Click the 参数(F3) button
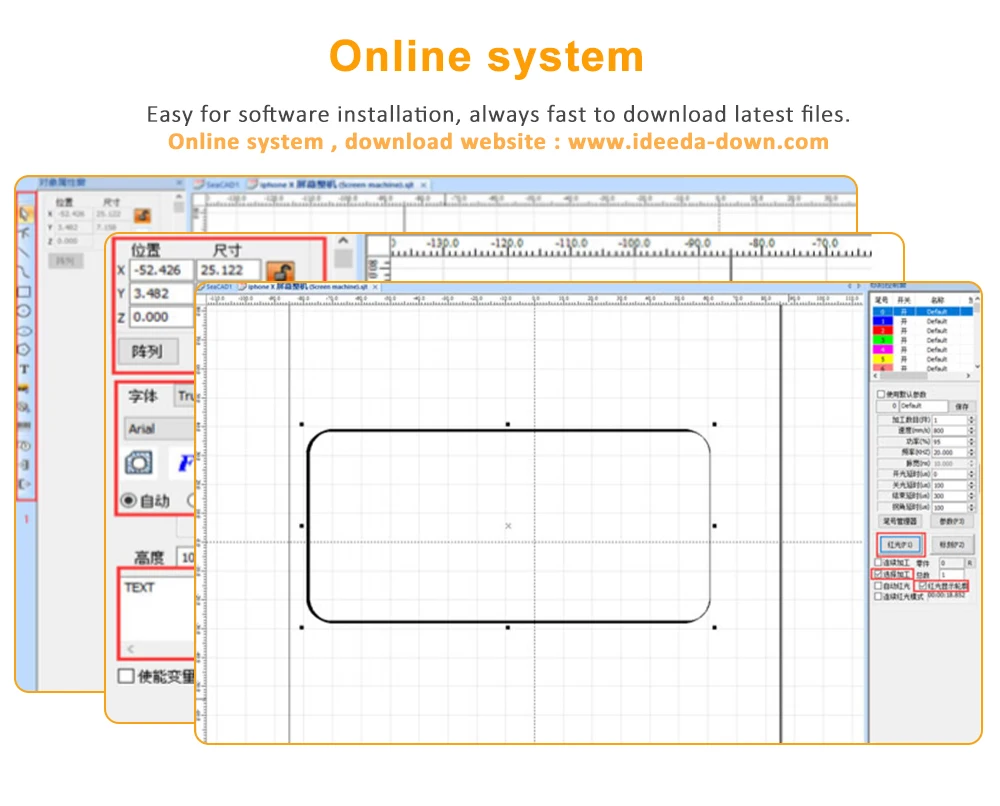The width and height of the screenshot is (1000, 806). [952, 521]
